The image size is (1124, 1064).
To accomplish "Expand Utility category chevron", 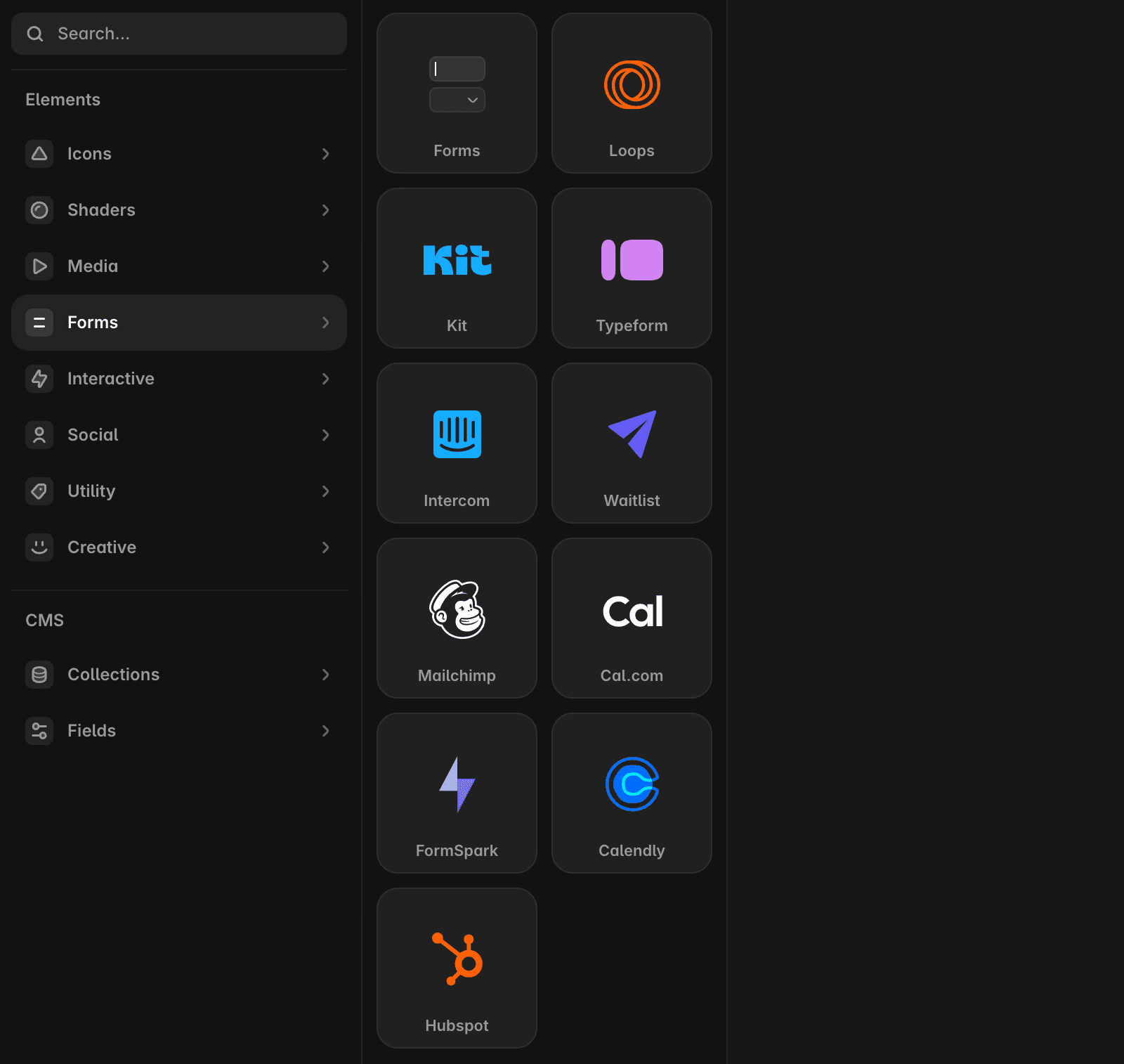I will click(325, 491).
